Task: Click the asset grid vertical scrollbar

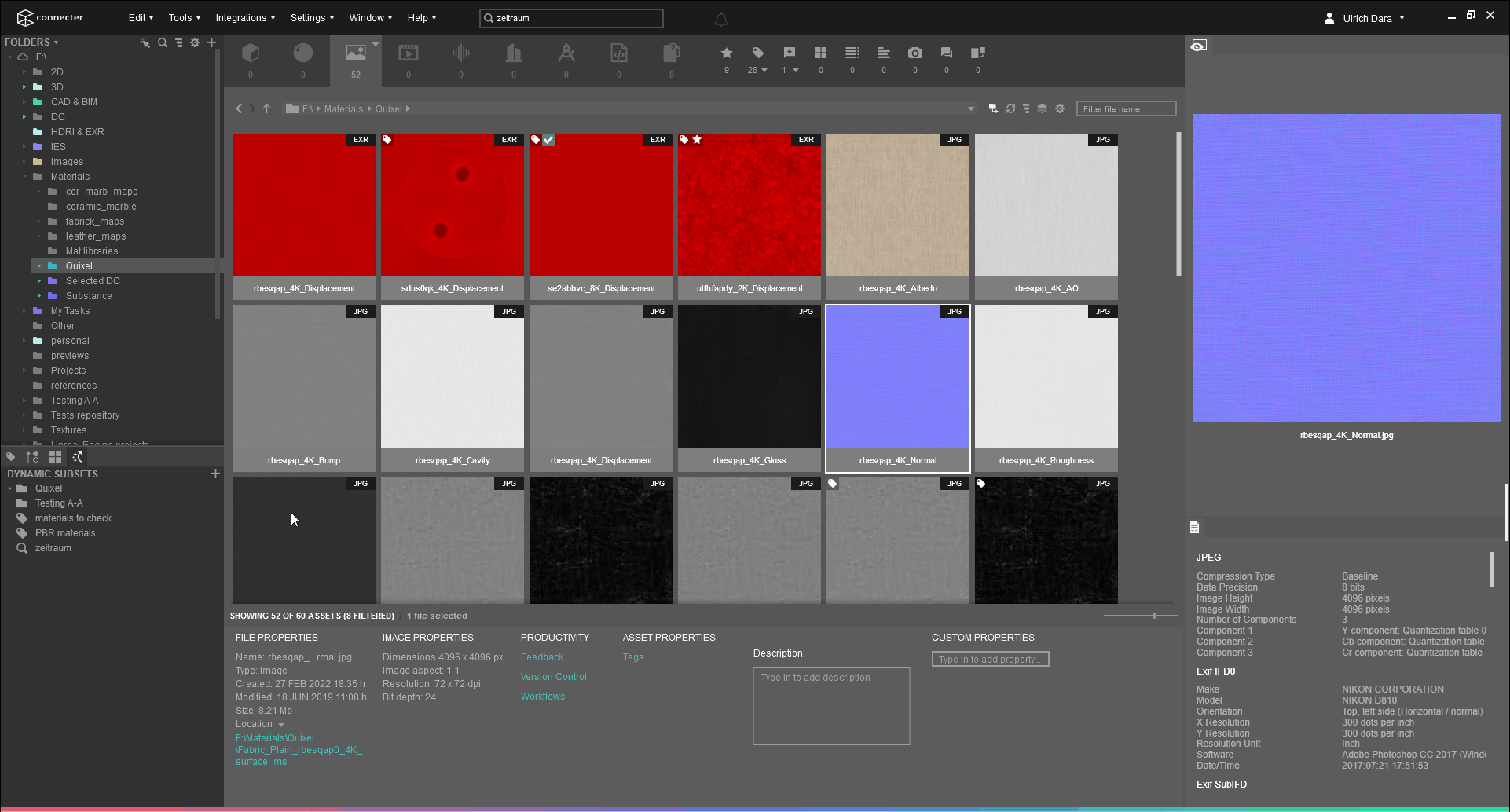Action: tap(1178, 204)
